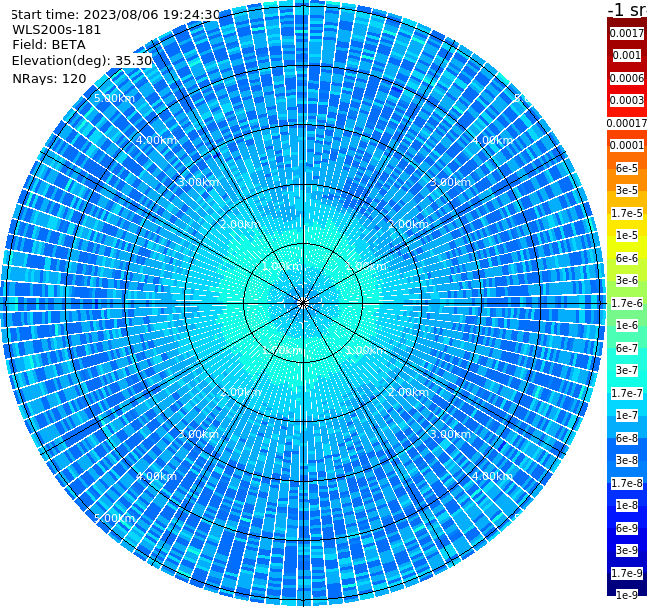The width and height of the screenshot is (647, 607).
Task: Select the upper-left 2.00km range label
Action: [241, 224]
